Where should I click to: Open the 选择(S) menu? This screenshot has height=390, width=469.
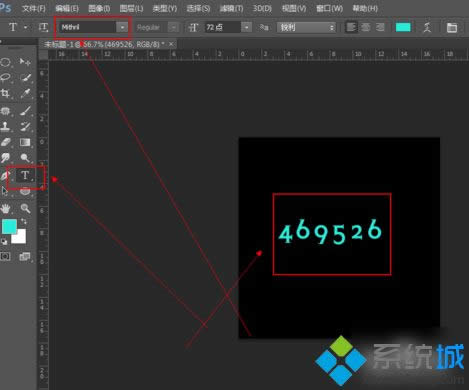point(198,8)
